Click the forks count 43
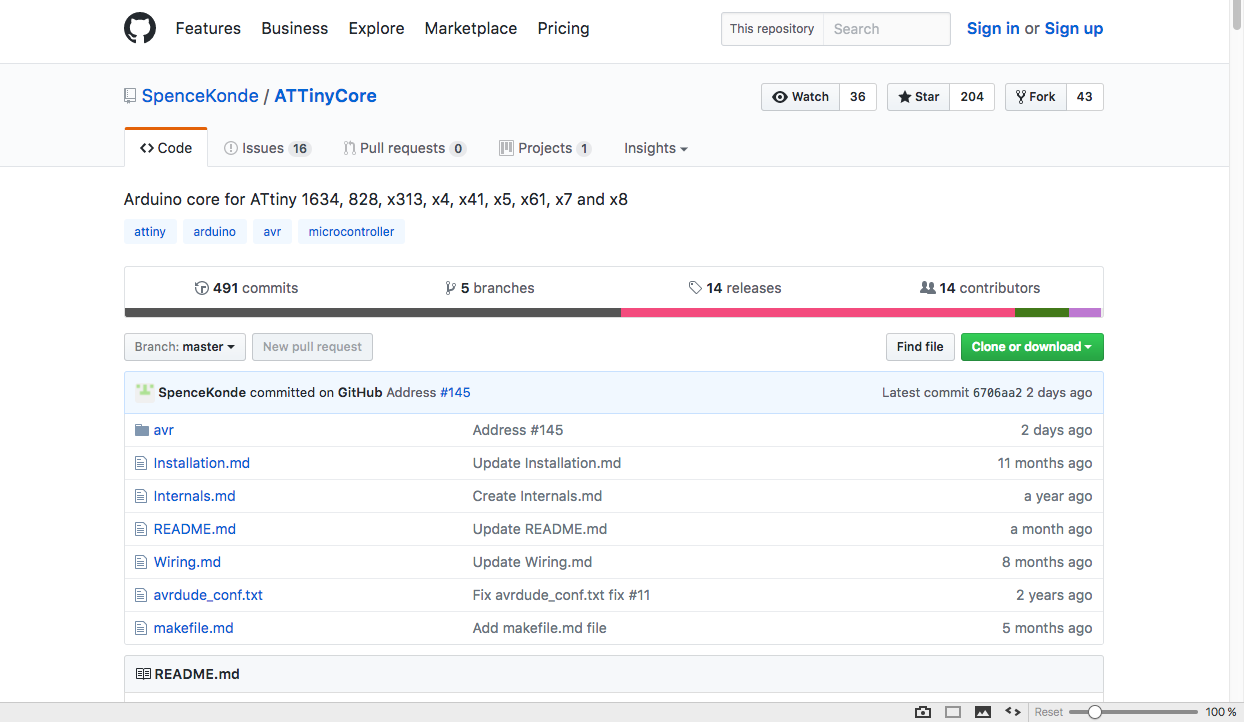Screen dimensions: 1244x722 tap(1085, 97)
